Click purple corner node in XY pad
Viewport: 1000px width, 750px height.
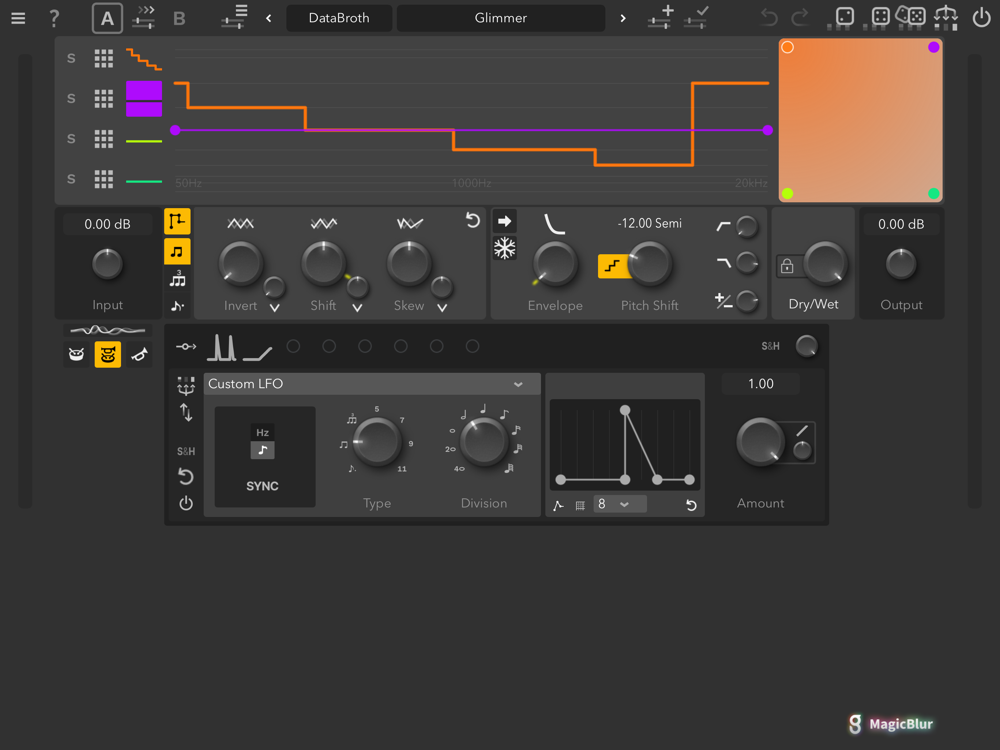[x=934, y=47]
